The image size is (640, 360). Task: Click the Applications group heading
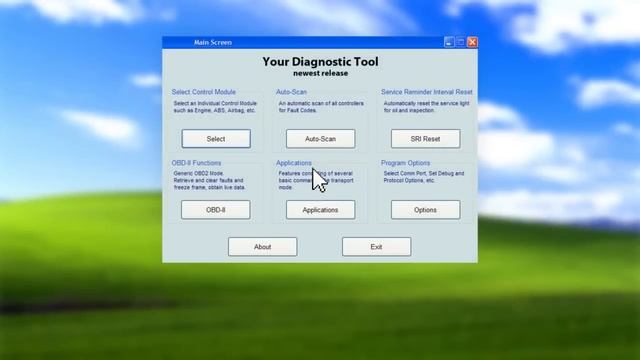pos(293,163)
